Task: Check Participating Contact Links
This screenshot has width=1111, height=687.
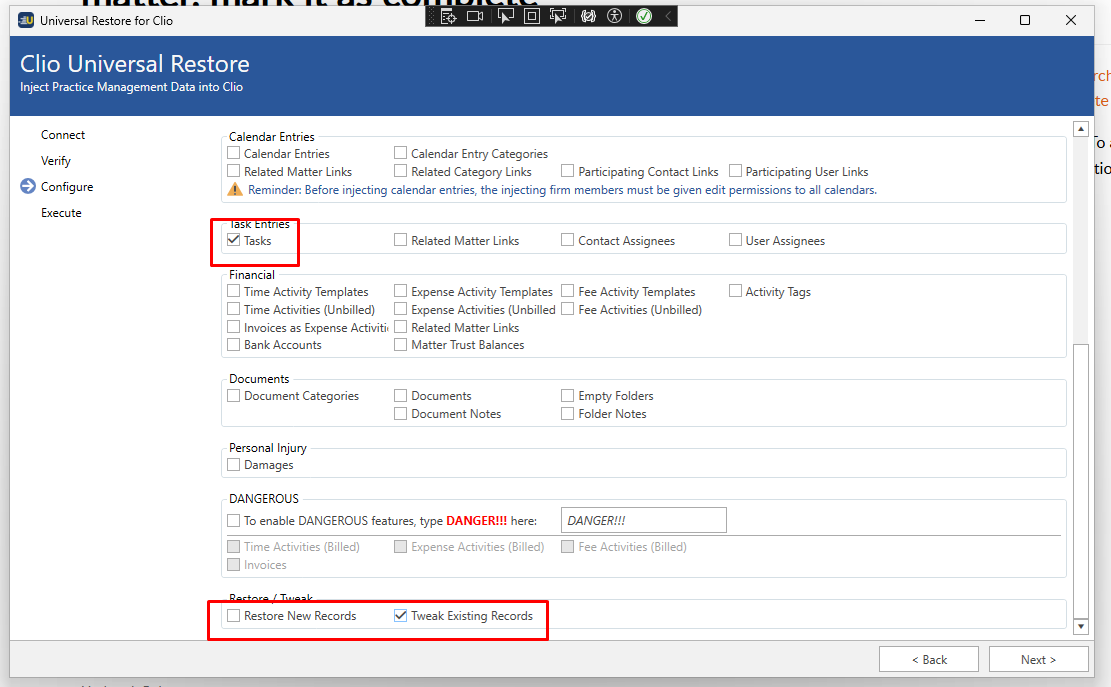Action: tap(568, 171)
